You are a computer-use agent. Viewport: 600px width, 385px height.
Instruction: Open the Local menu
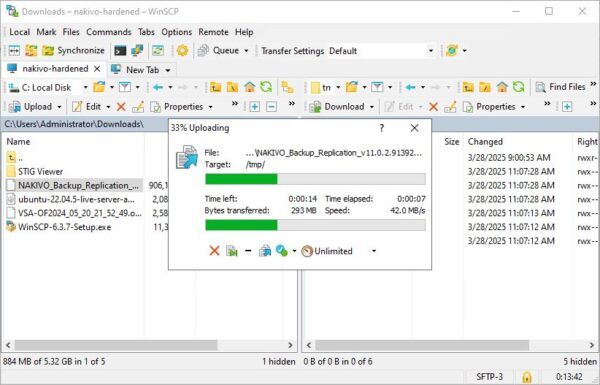[20, 32]
